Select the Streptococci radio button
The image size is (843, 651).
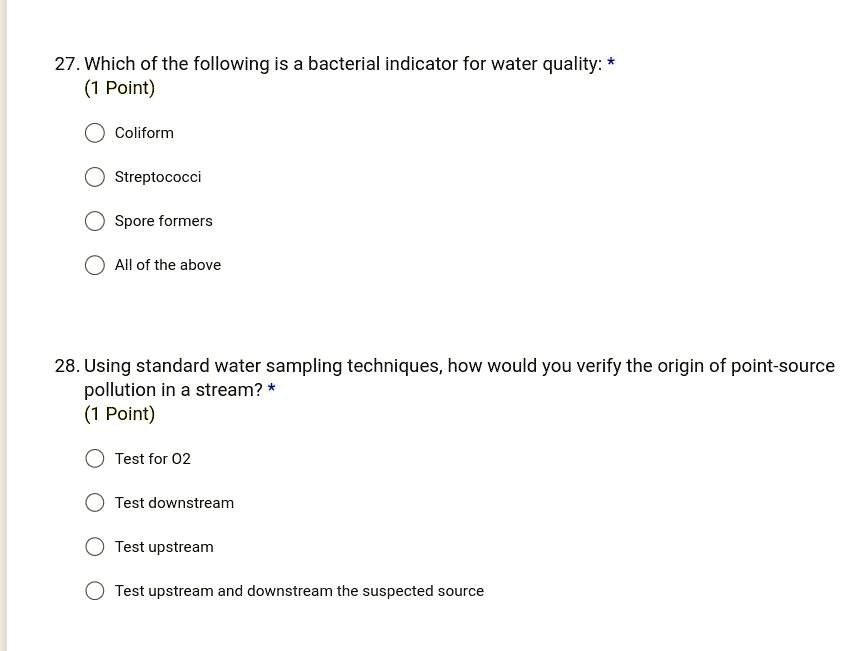tap(94, 177)
